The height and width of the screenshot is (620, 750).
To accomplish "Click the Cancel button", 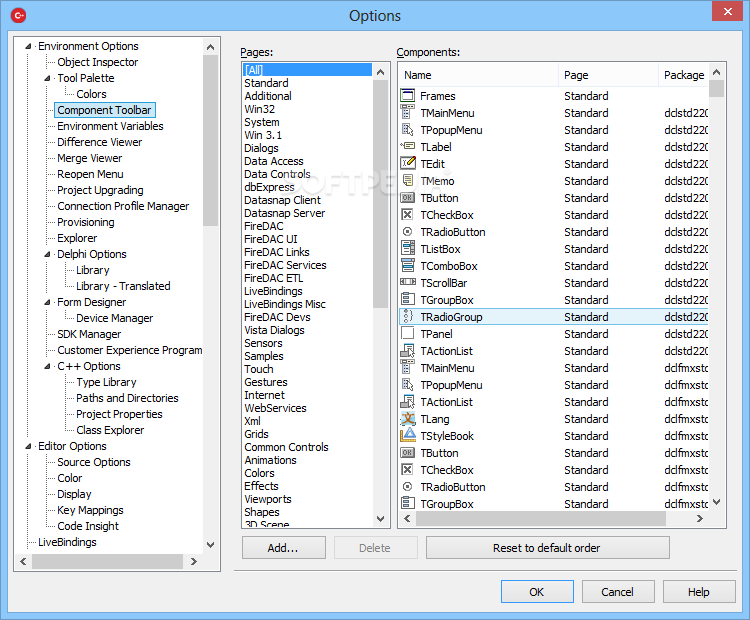I will pyautogui.click(x=618, y=592).
